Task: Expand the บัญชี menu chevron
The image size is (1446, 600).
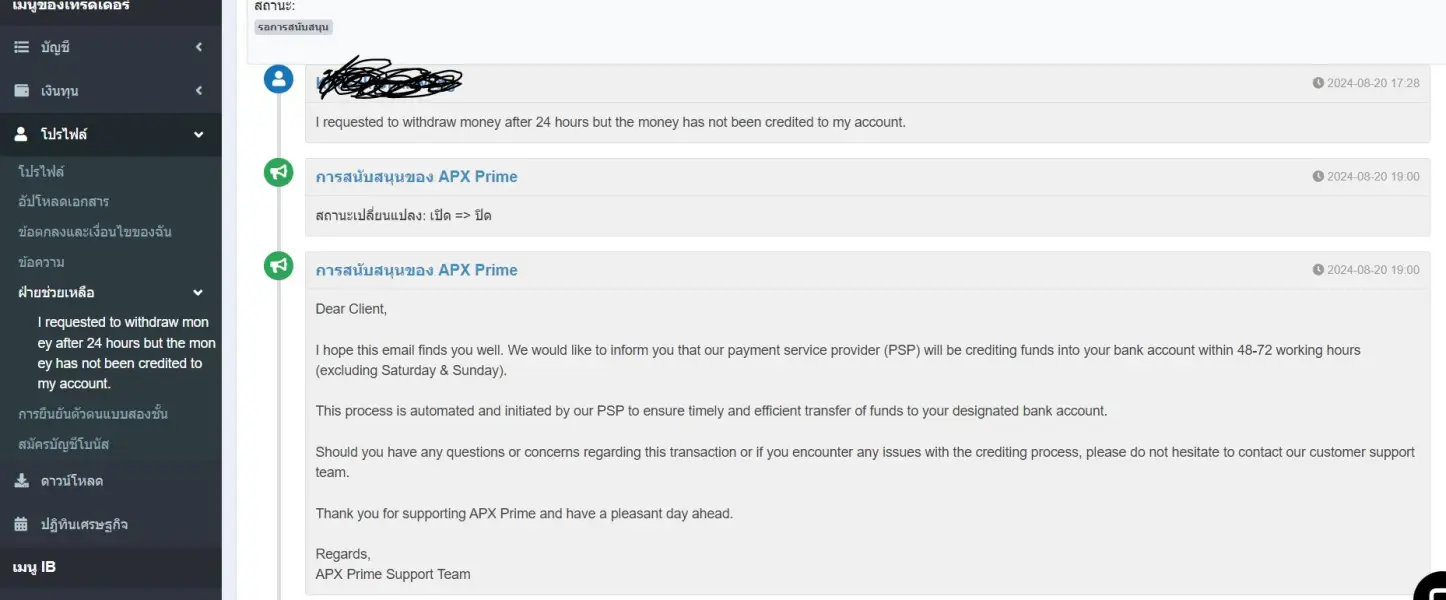Action: (198, 47)
